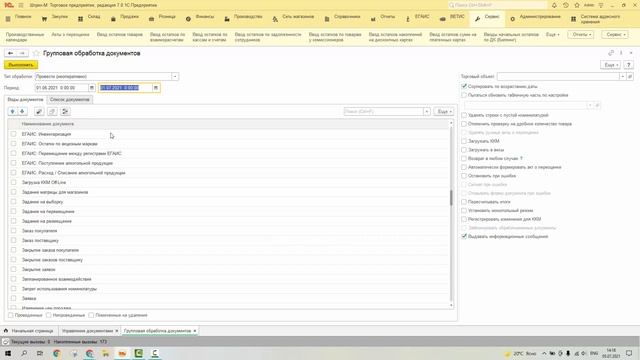Open the Администрирование section

536,17
